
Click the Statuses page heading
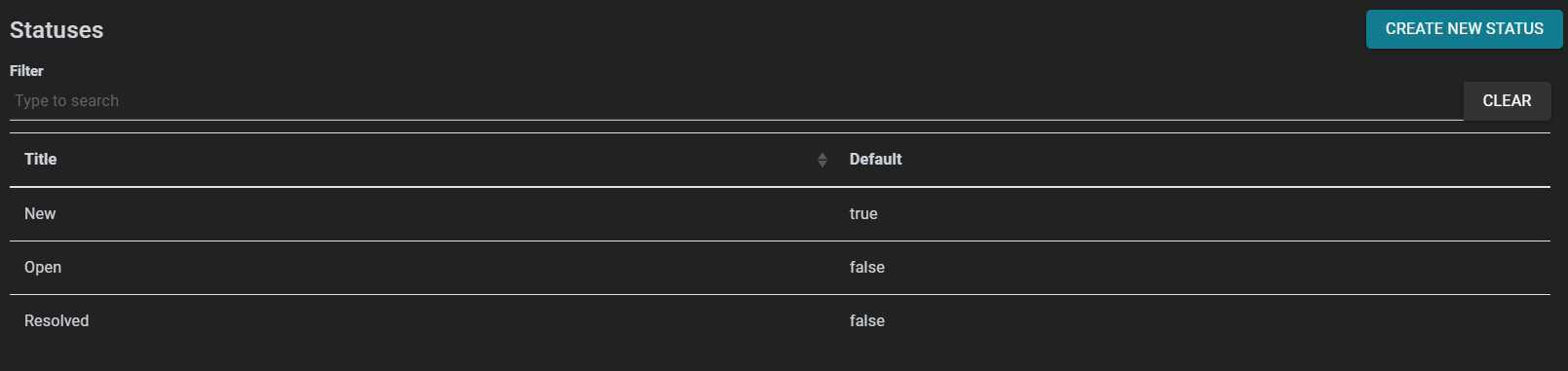pos(57,30)
